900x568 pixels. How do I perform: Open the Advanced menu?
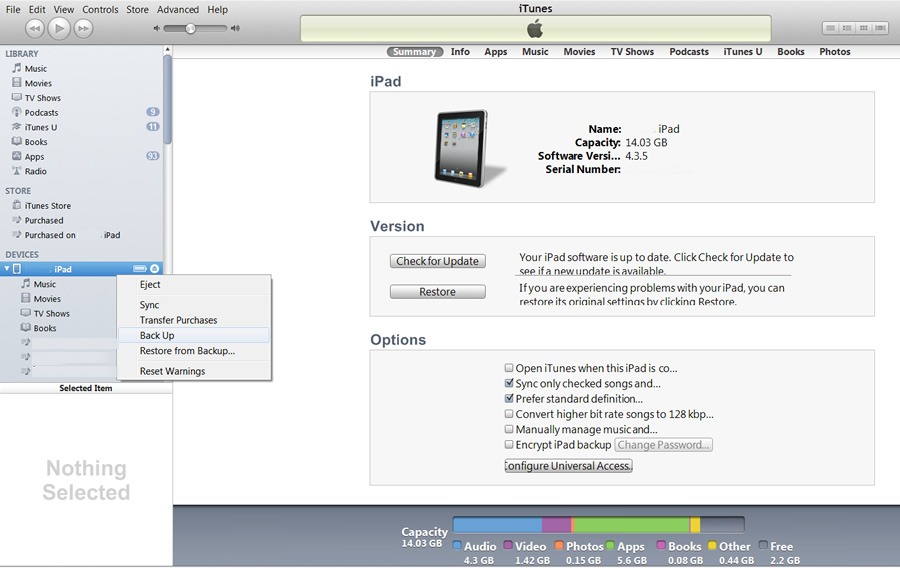178,9
